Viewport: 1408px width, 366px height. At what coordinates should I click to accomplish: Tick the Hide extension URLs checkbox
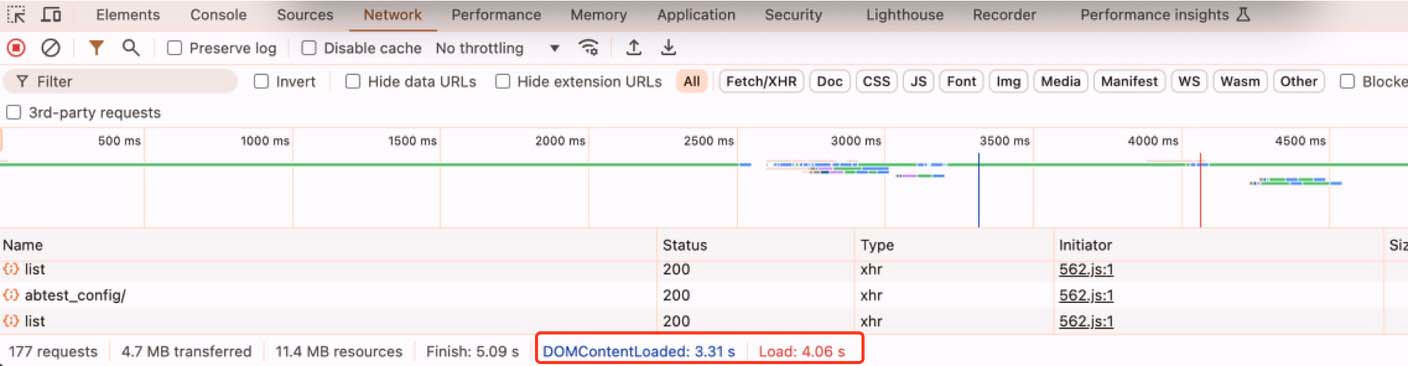[x=503, y=82]
